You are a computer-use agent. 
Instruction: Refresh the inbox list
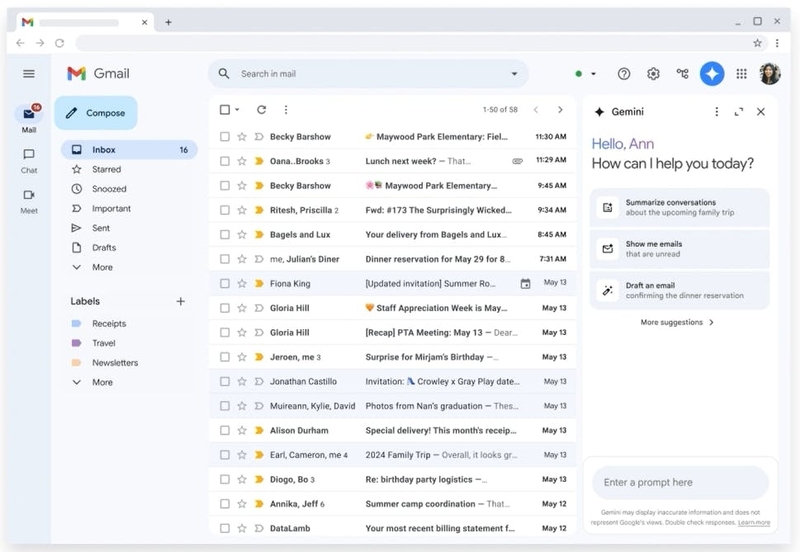coord(261,110)
